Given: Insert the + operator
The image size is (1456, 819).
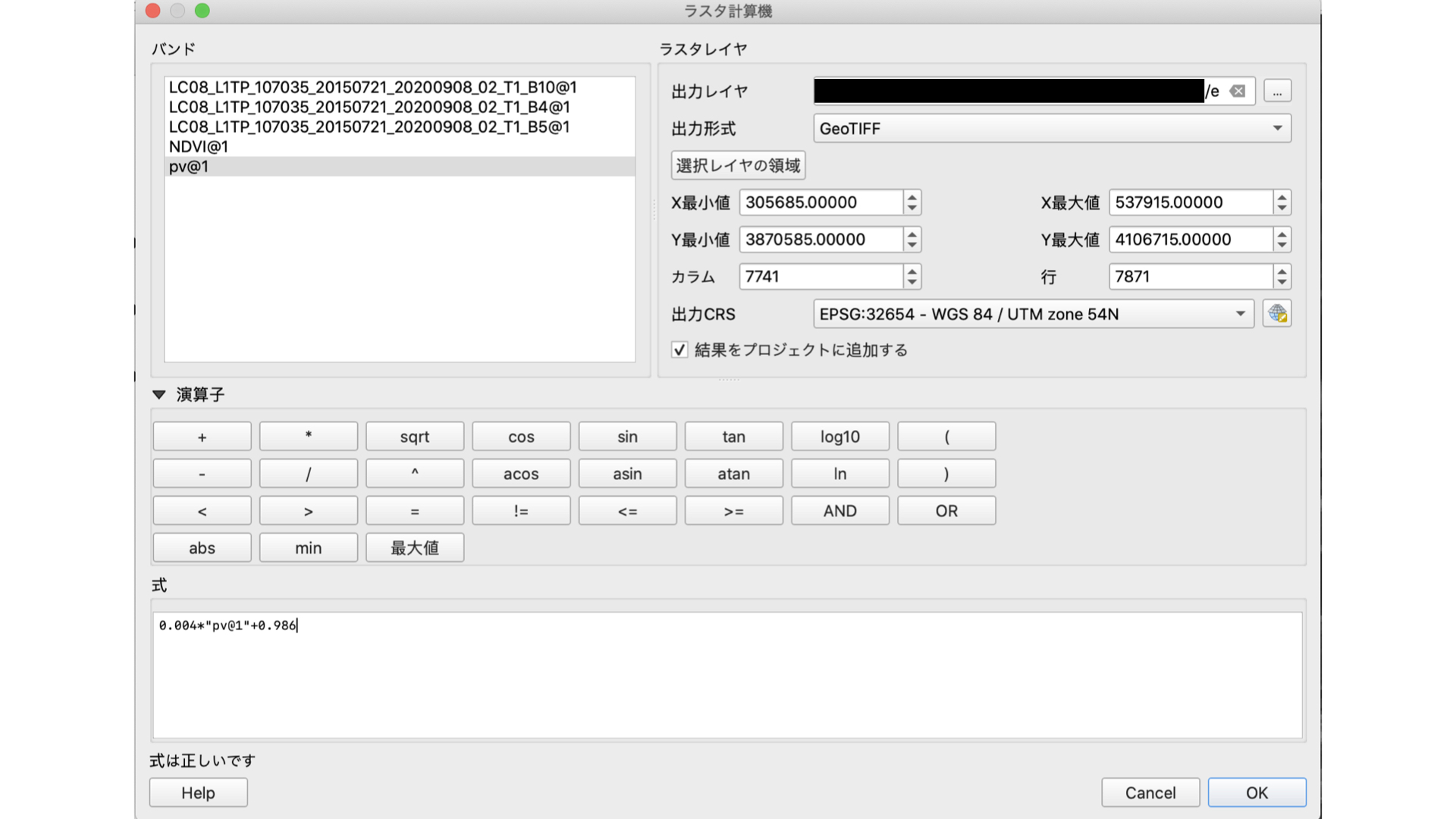Looking at the screenshot, I should [x=202, y=437].
